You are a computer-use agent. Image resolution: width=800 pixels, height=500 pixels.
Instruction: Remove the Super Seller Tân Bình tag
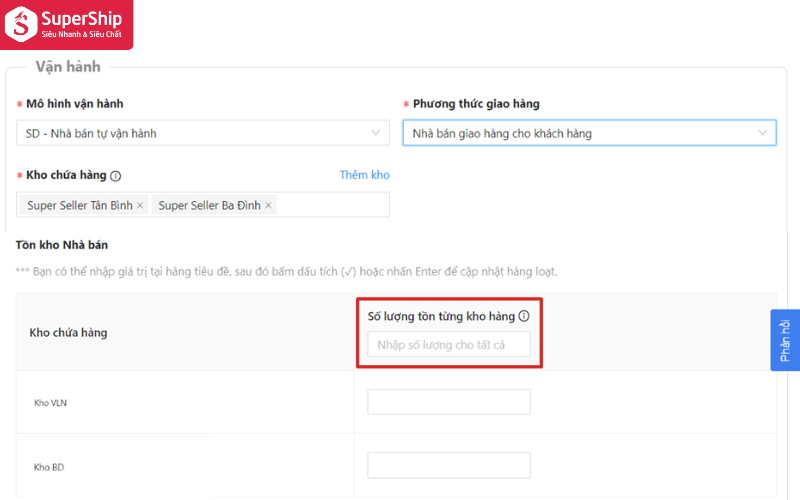coord(140,206)
